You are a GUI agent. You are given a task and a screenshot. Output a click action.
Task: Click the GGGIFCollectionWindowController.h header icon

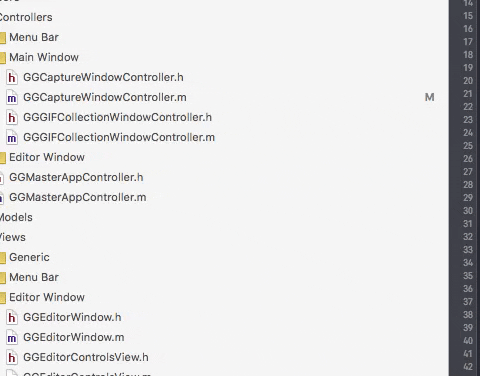tap(12, 117)
